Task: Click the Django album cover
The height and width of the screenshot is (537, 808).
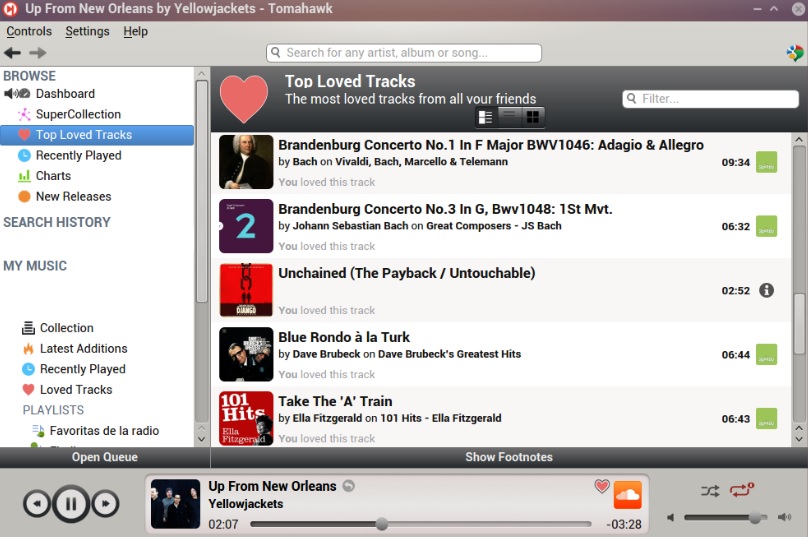Action: point(246,290)
